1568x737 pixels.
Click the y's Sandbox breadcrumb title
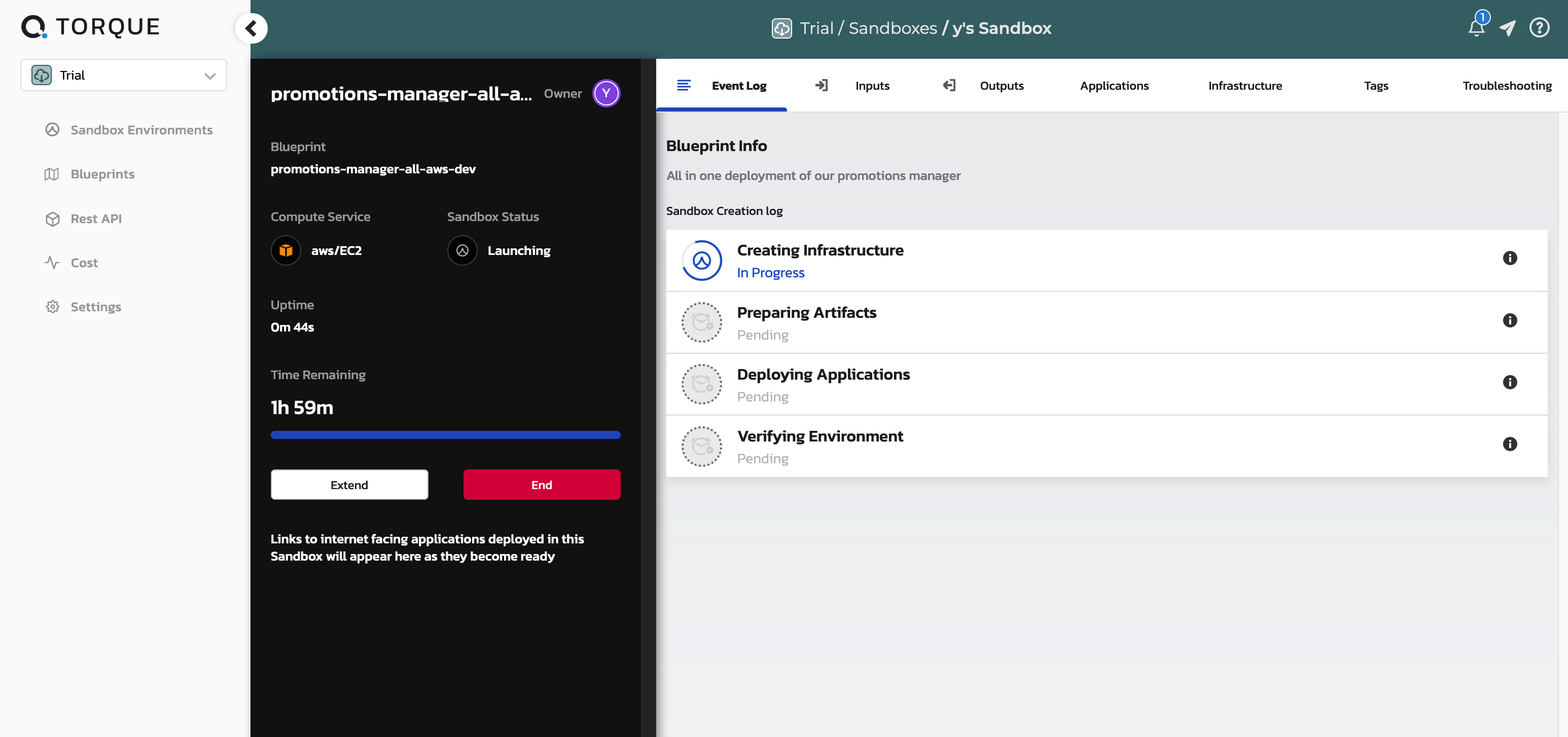pos(1002,28)
